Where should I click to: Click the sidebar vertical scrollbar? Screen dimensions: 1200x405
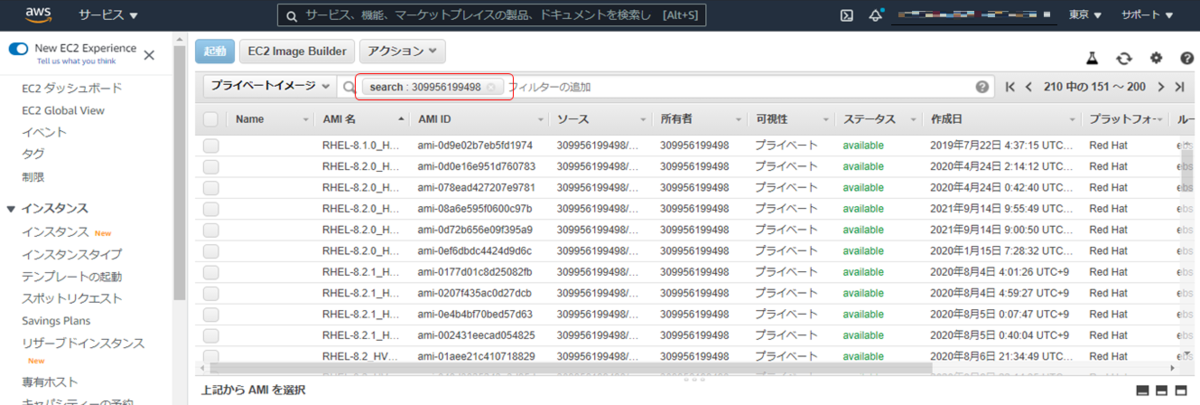click(179, 170)
